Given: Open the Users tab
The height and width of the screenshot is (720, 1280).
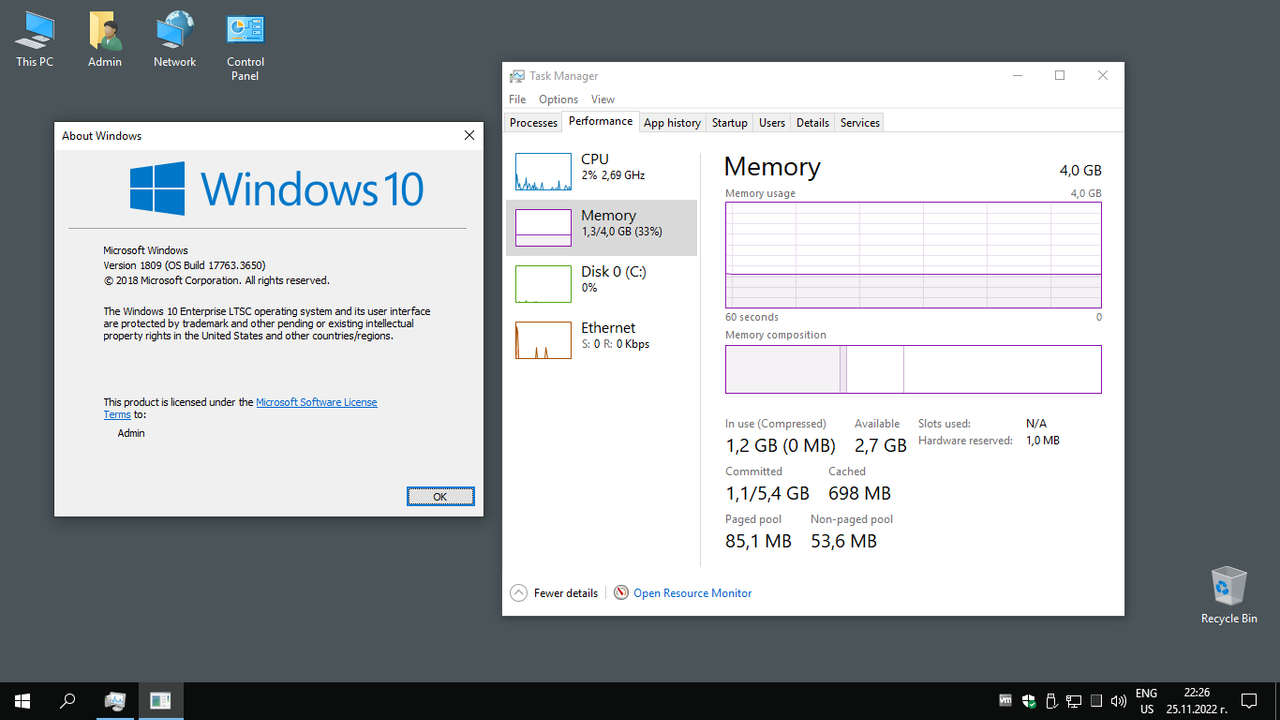Looking at the screenshot, I should [772, 123].
